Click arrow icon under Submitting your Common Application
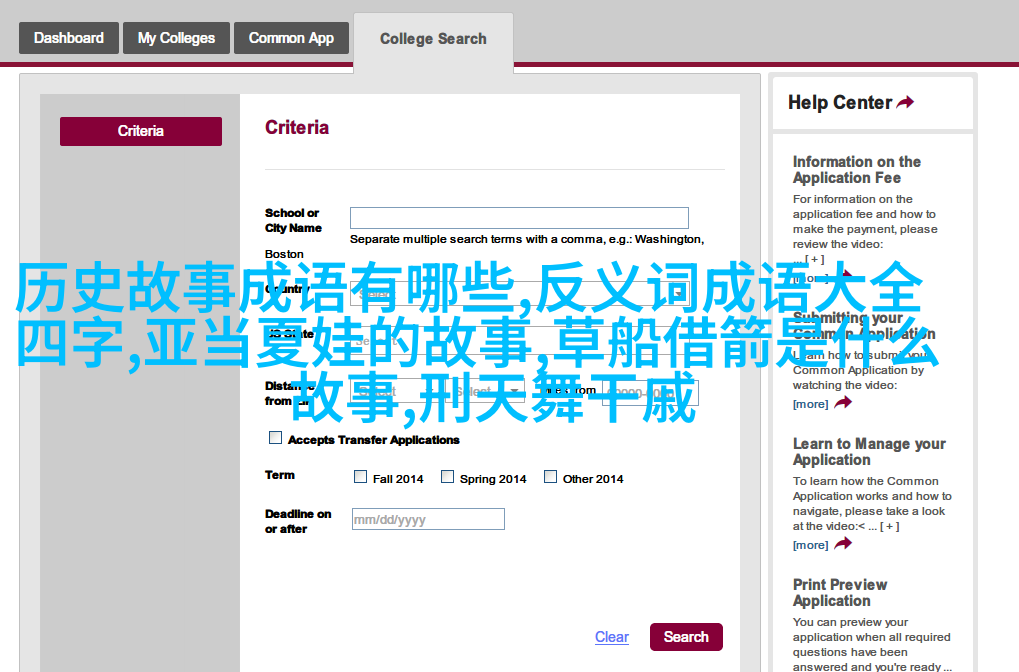Screen dimensions: 1019x672 point(843,403)
